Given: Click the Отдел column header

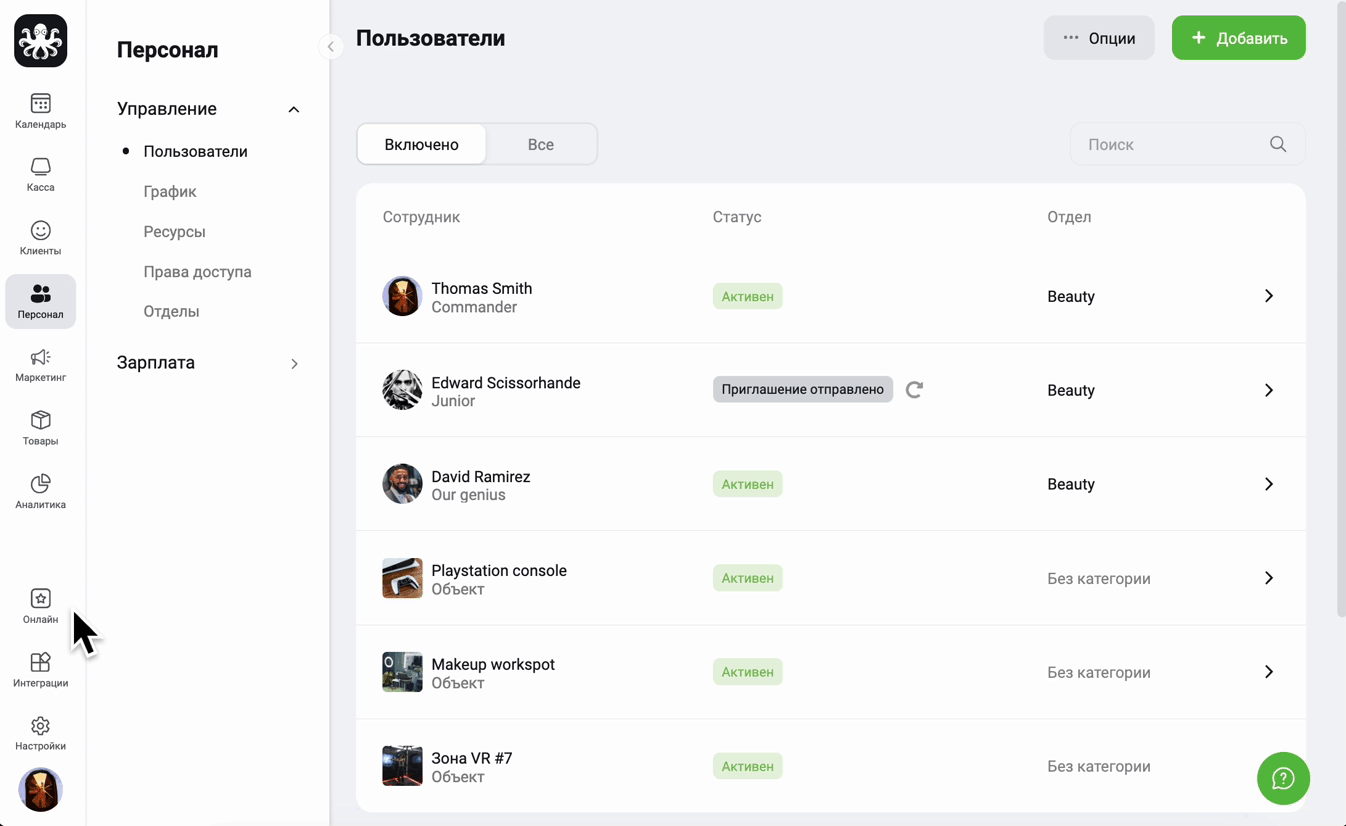Looking at the screenshot, I should [x=1069, y=217].
